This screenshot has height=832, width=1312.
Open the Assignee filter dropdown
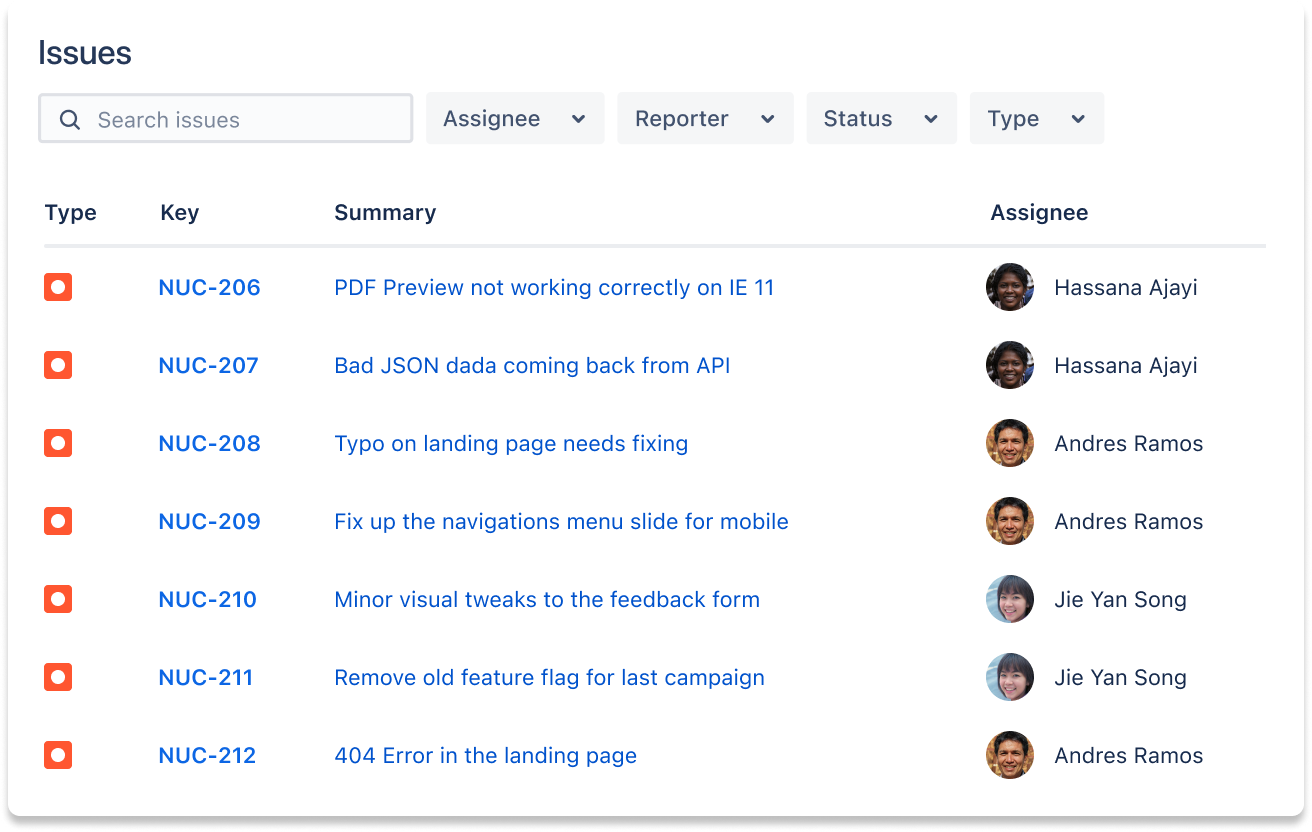[515, 118]
